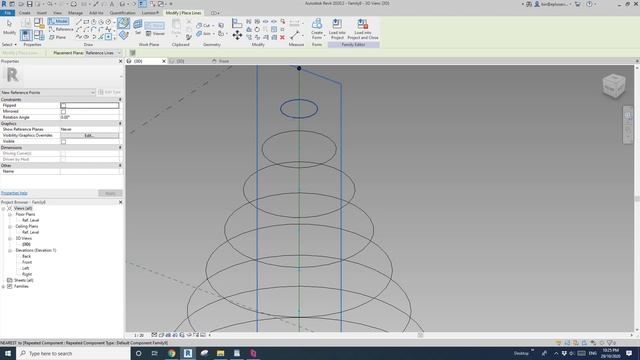Switch to the View ribbon tab
This screenshot has width=640, height=360.
pyautogui.click(x=57, y=13)
